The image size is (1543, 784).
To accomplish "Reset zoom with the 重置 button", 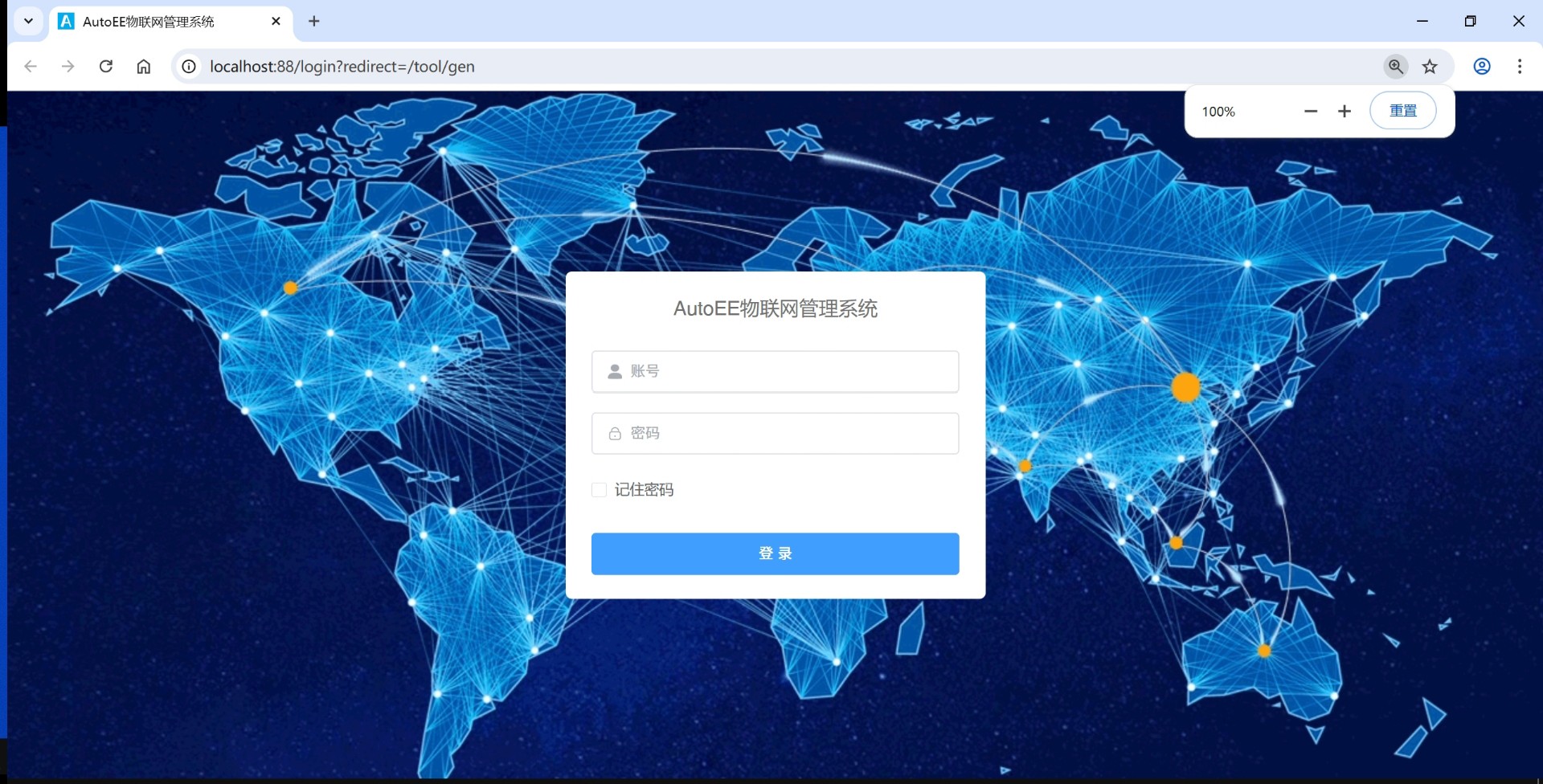I will (1403, 111).
